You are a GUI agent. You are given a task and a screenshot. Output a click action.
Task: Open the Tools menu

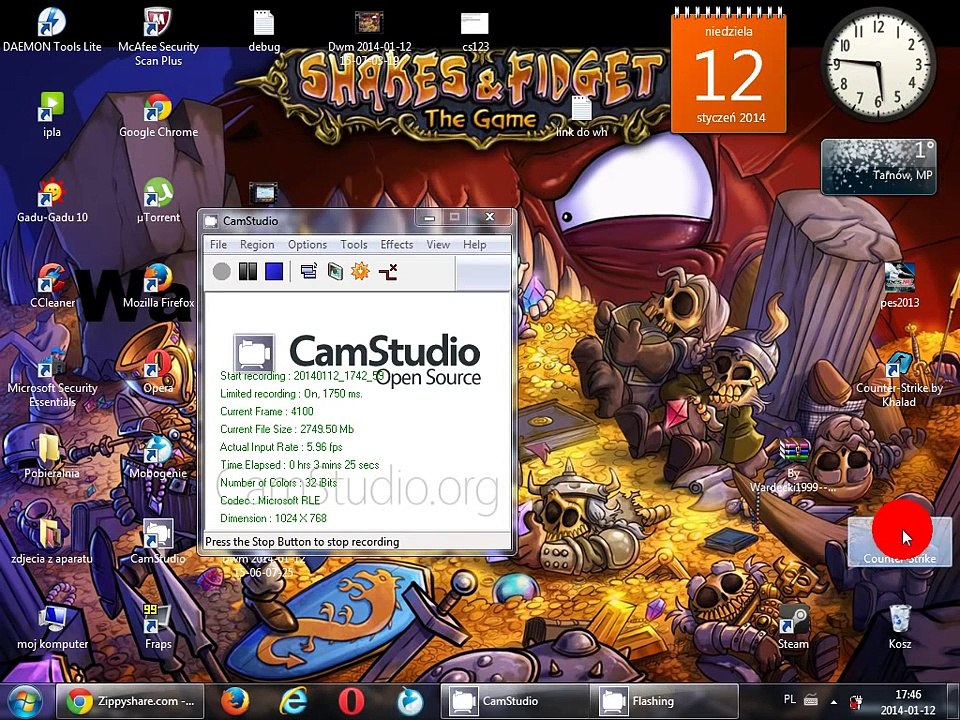point(354,244)
